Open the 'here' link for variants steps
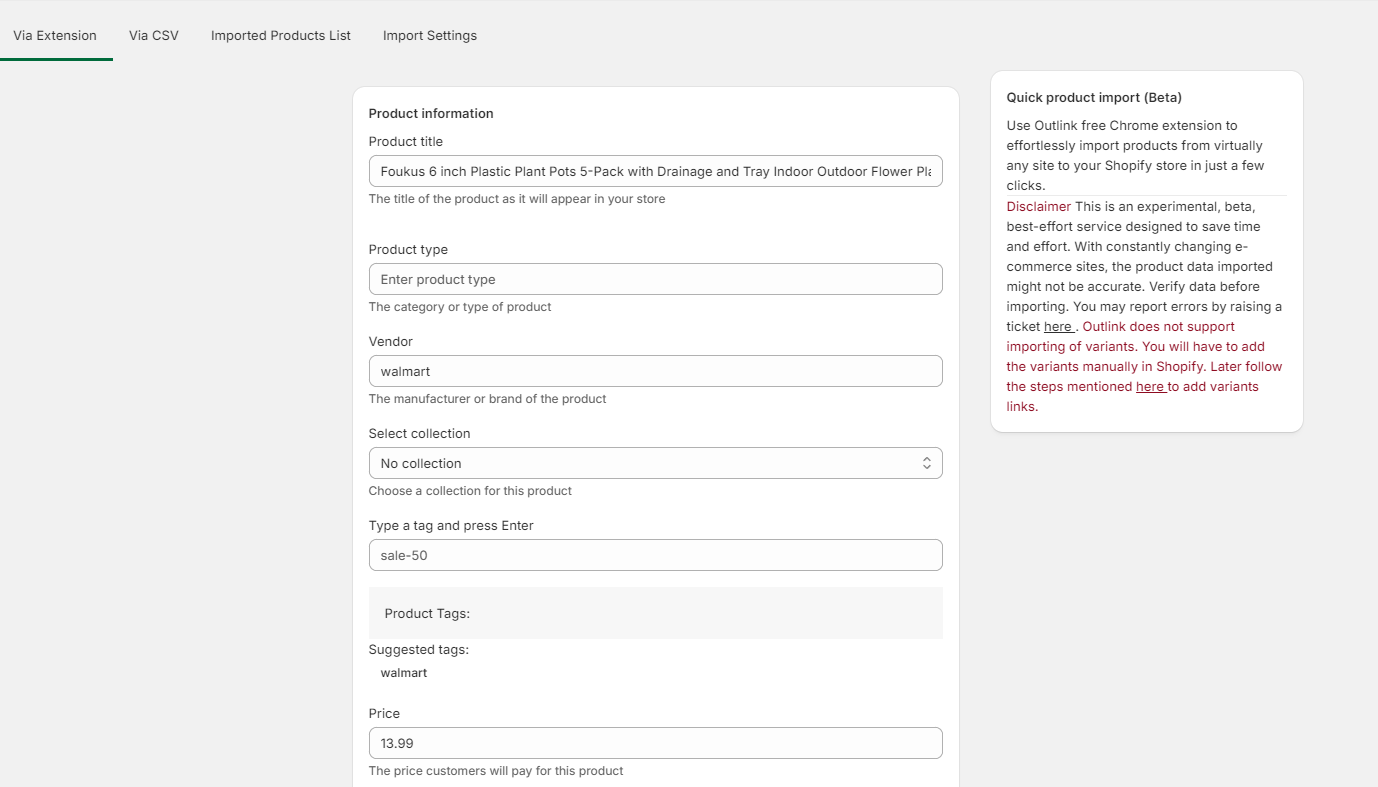Screen dimensions: 1378x787 pyautogui.click(x=1151, y=387)
